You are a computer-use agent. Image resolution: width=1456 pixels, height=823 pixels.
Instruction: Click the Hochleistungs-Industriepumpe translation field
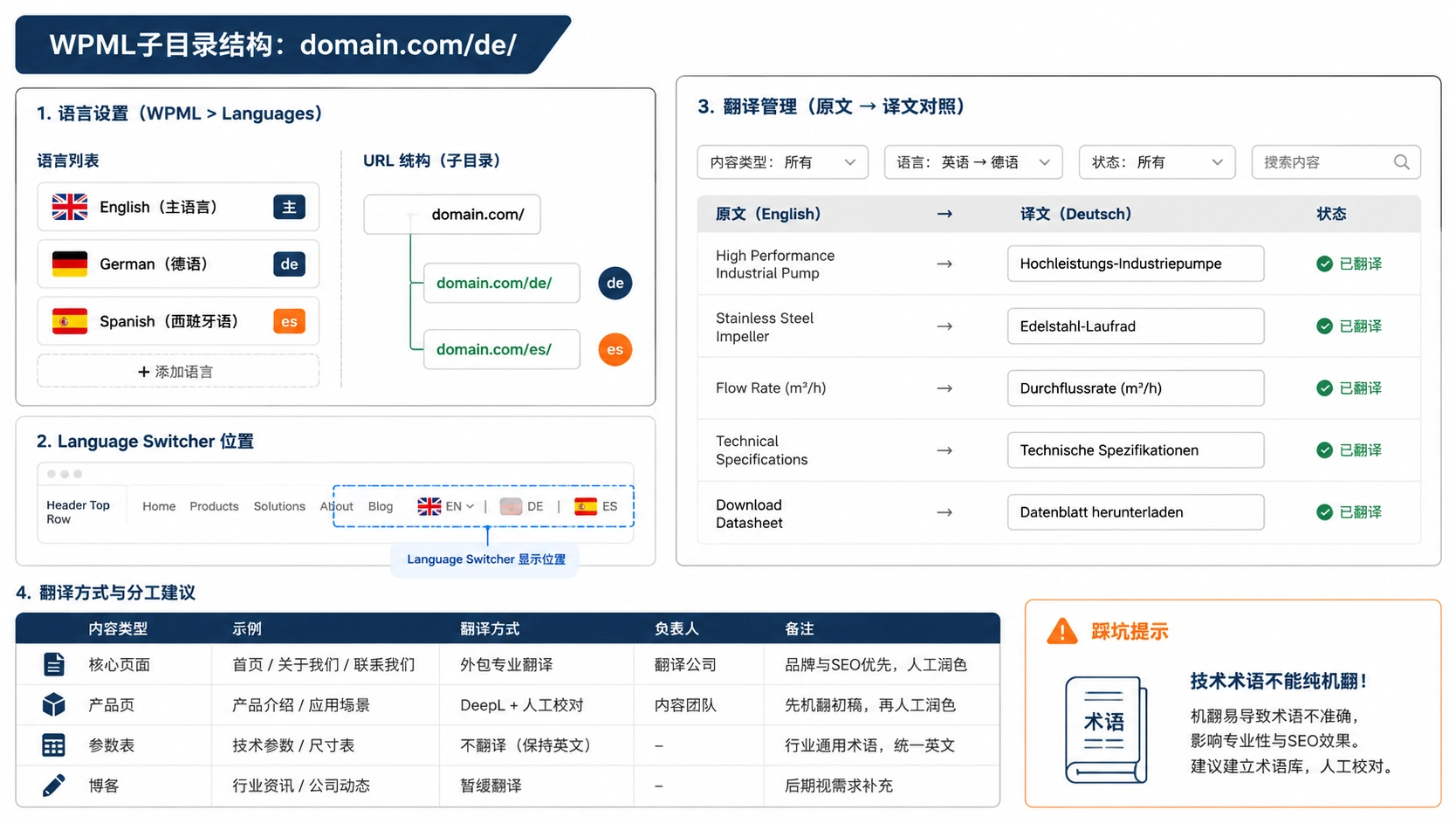click(x=1136, y=264)
